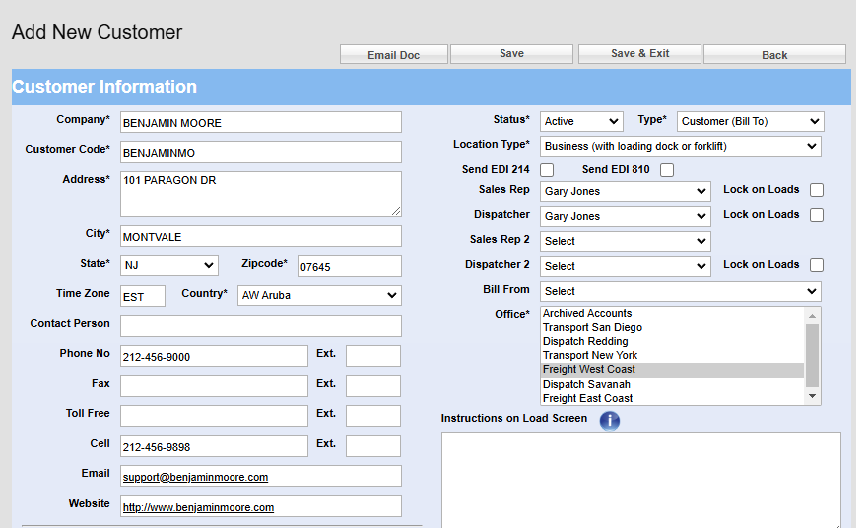Image resolution: width=856 pixels, height=528 pixels.
Task: Click the Email Doc button
Action: (x=394, y=55)
